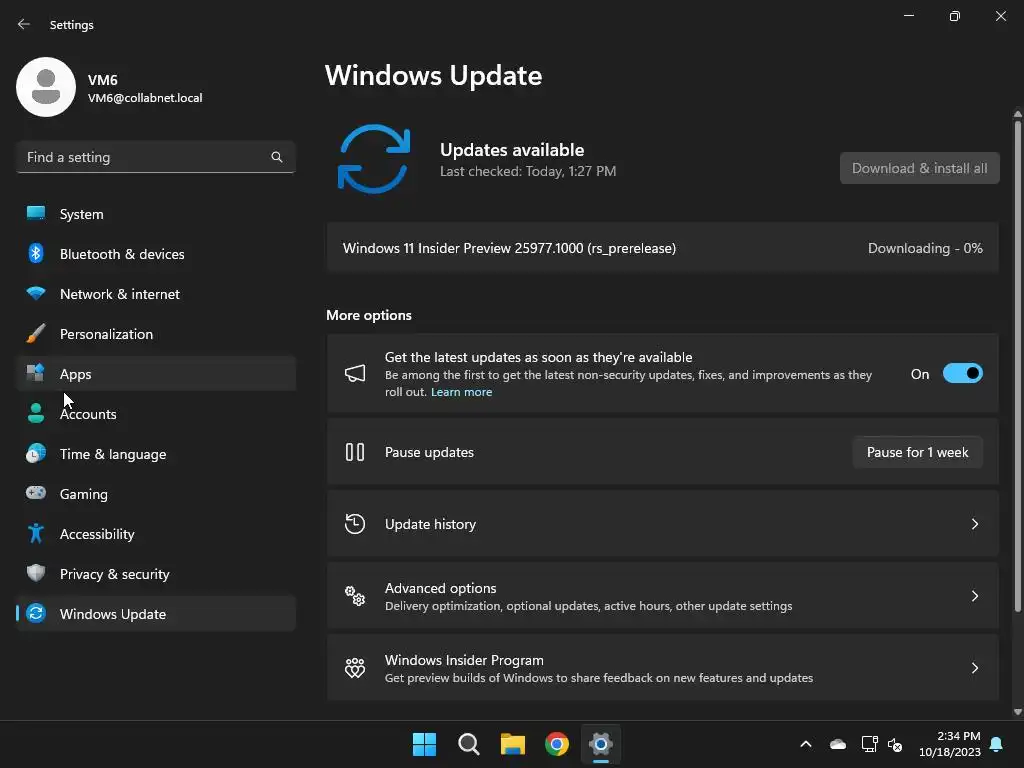
Task: Click the scrollbar up arrow
Action: [x=1017, y=114]
